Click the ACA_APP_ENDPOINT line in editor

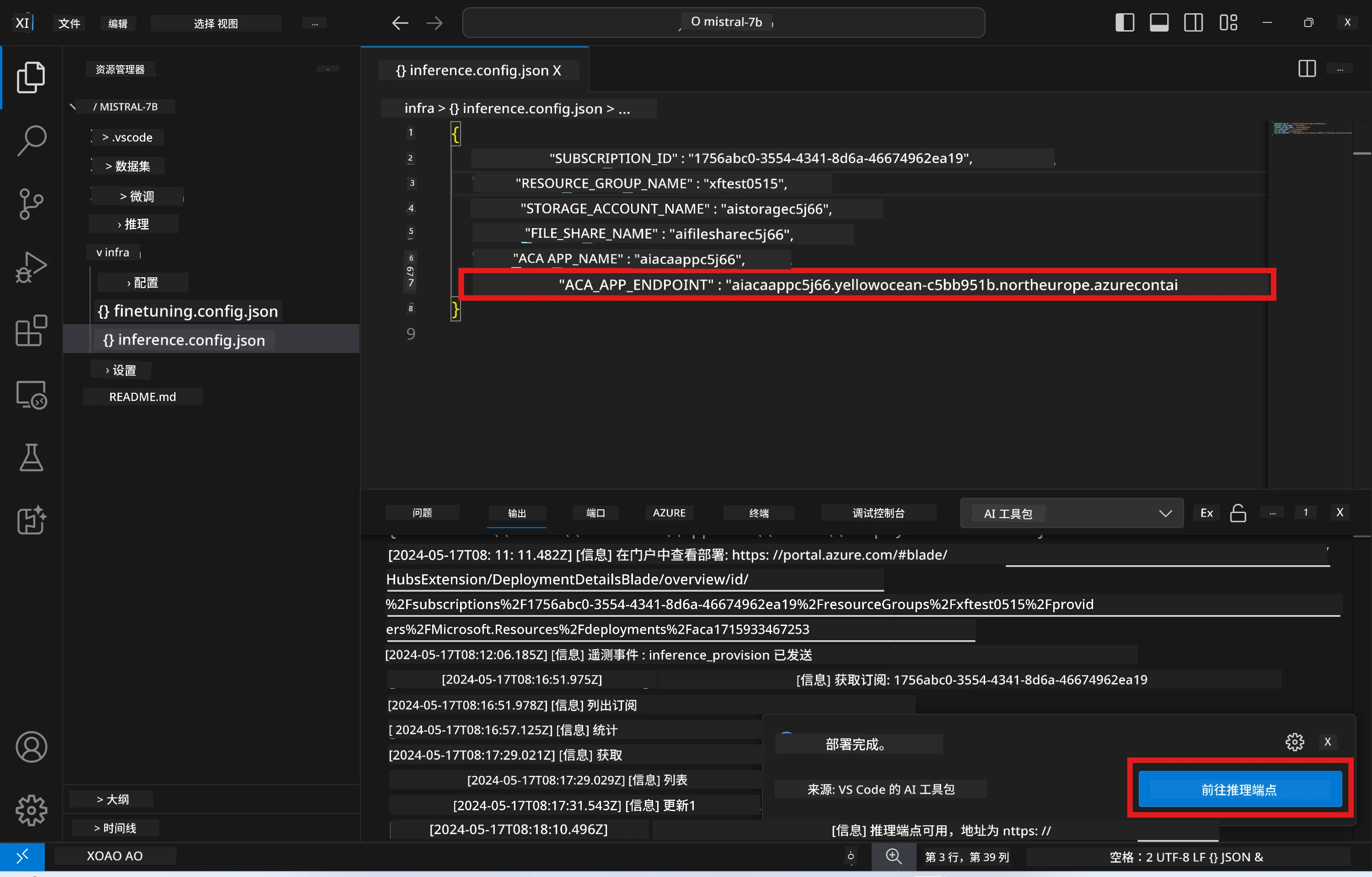[868, 285]
